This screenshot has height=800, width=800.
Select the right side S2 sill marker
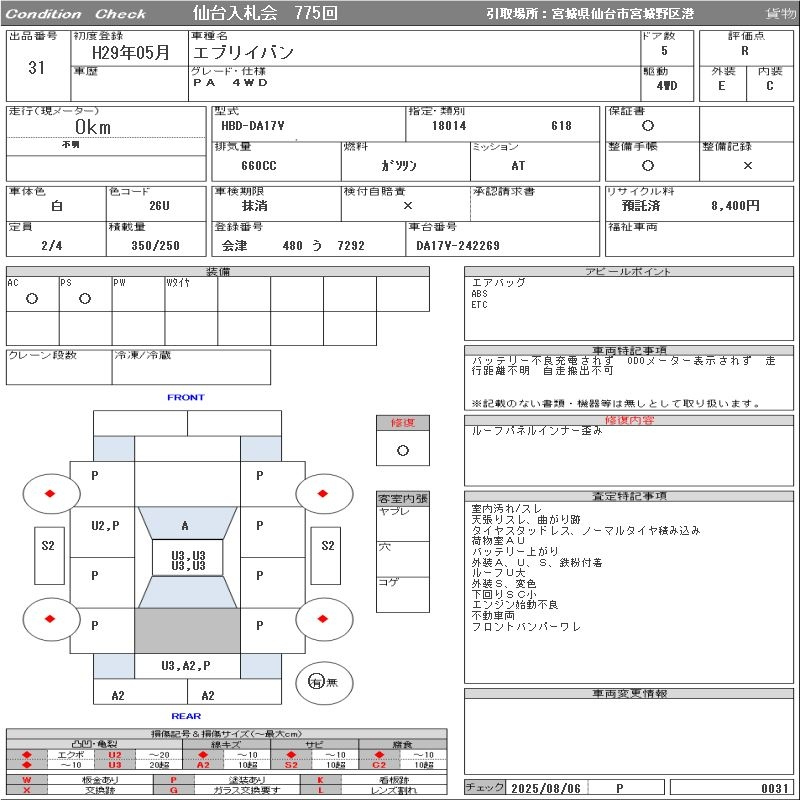[x=327, y=546]
